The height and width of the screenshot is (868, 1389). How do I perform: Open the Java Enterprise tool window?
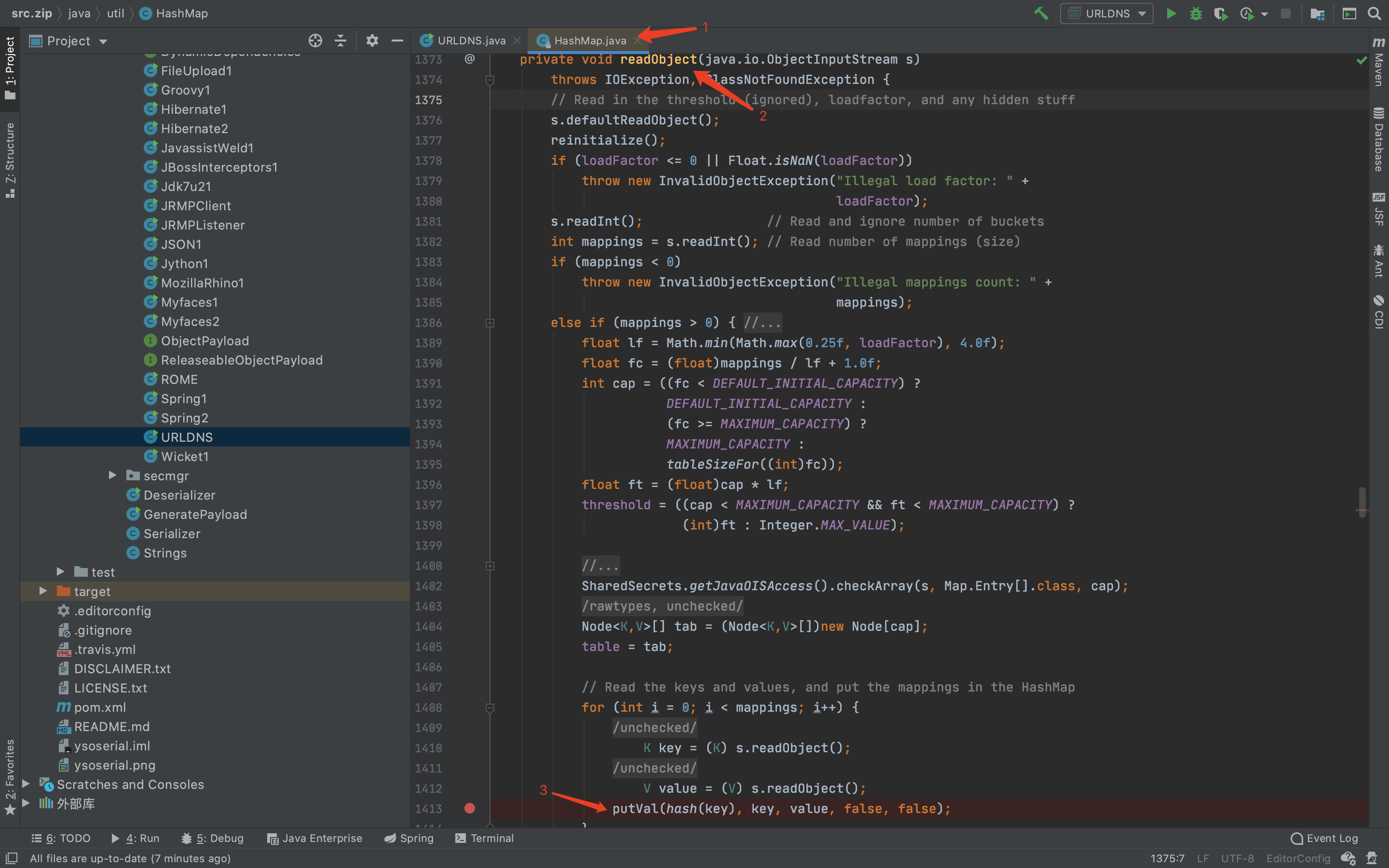click(314, 838)
